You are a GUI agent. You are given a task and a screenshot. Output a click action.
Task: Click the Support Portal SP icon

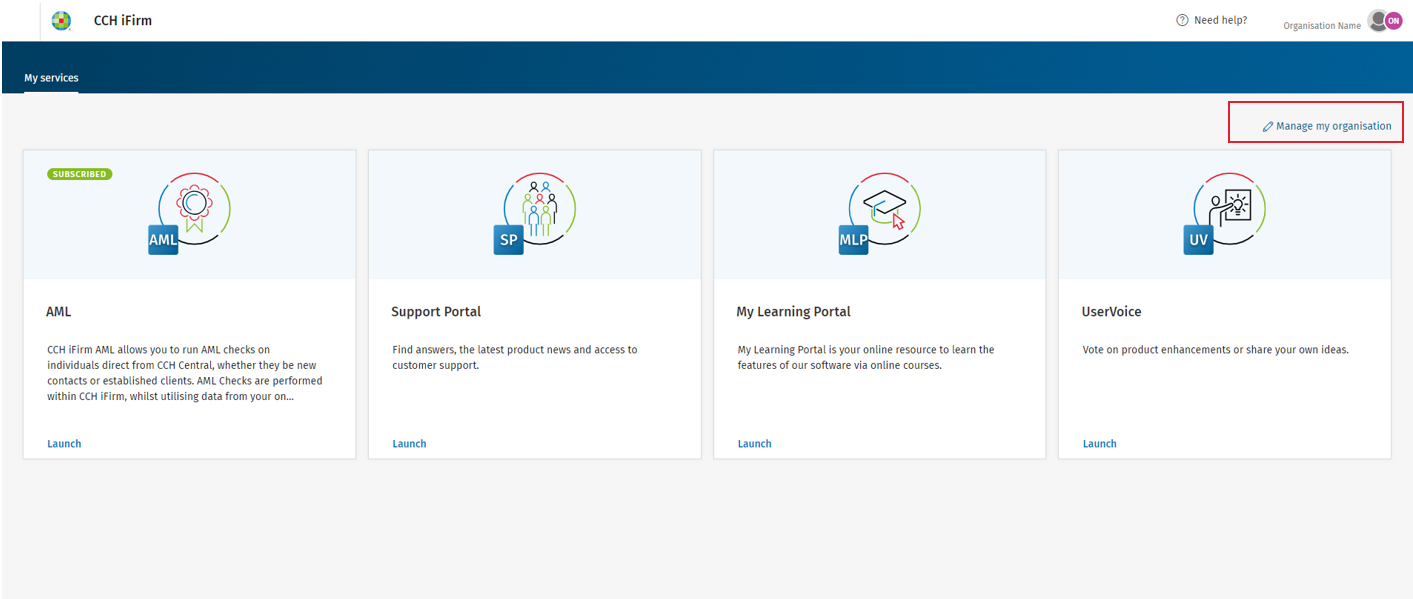(x=535, y=214)
